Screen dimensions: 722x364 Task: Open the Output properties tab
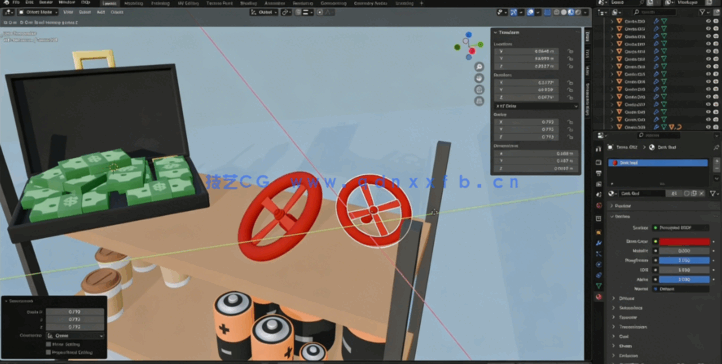[x=599, y=173]
